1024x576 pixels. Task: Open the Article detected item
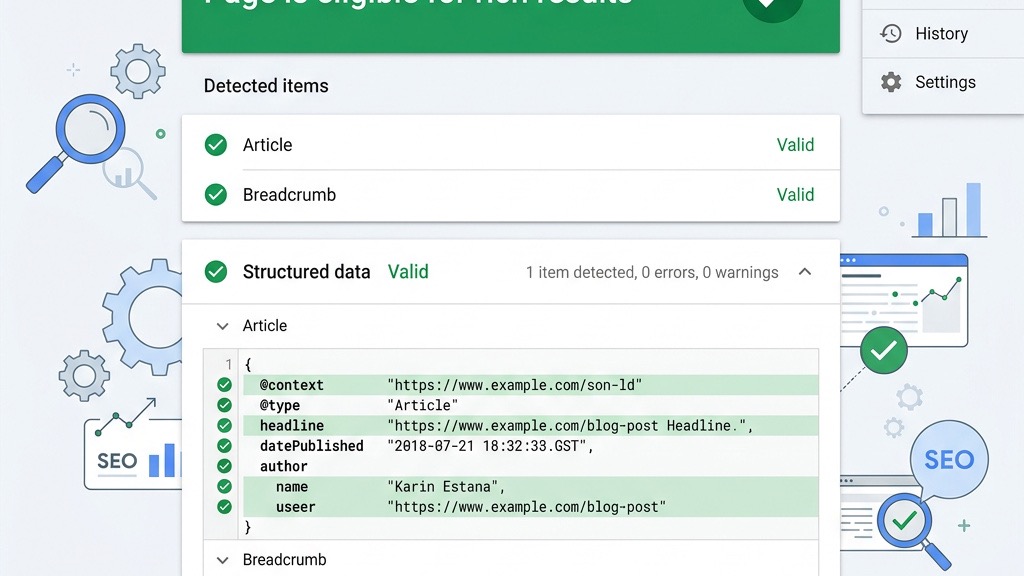click(268, 145)
